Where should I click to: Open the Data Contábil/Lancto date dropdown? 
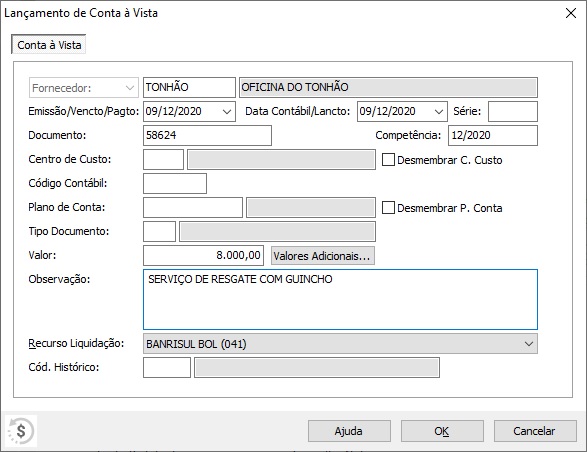(439, 112)
